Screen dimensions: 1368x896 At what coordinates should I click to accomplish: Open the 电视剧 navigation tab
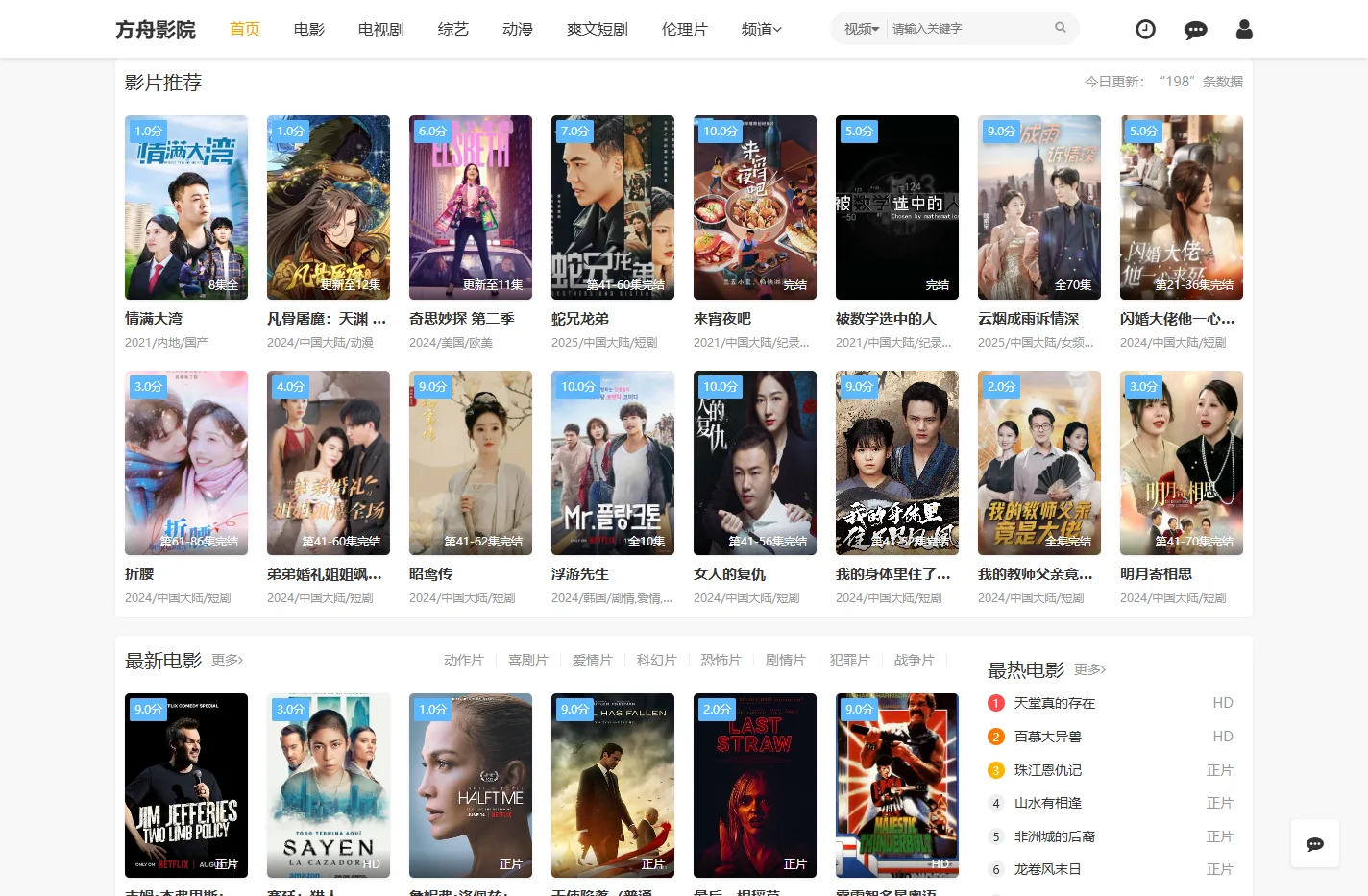coord(381,30)
